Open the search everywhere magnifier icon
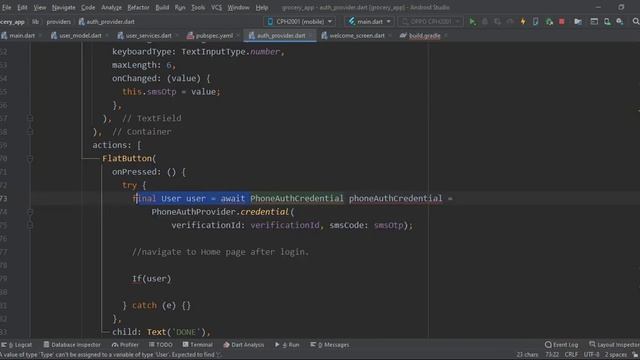This screenshot has height=360, width=640. tap(636, 22)
